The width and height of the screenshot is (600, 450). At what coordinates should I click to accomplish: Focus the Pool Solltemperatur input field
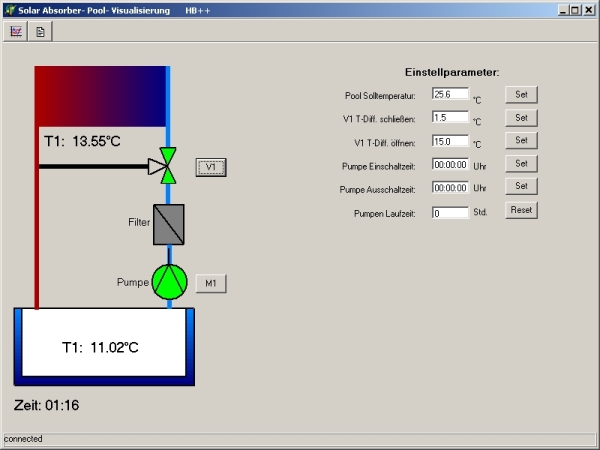click(450, 94)
